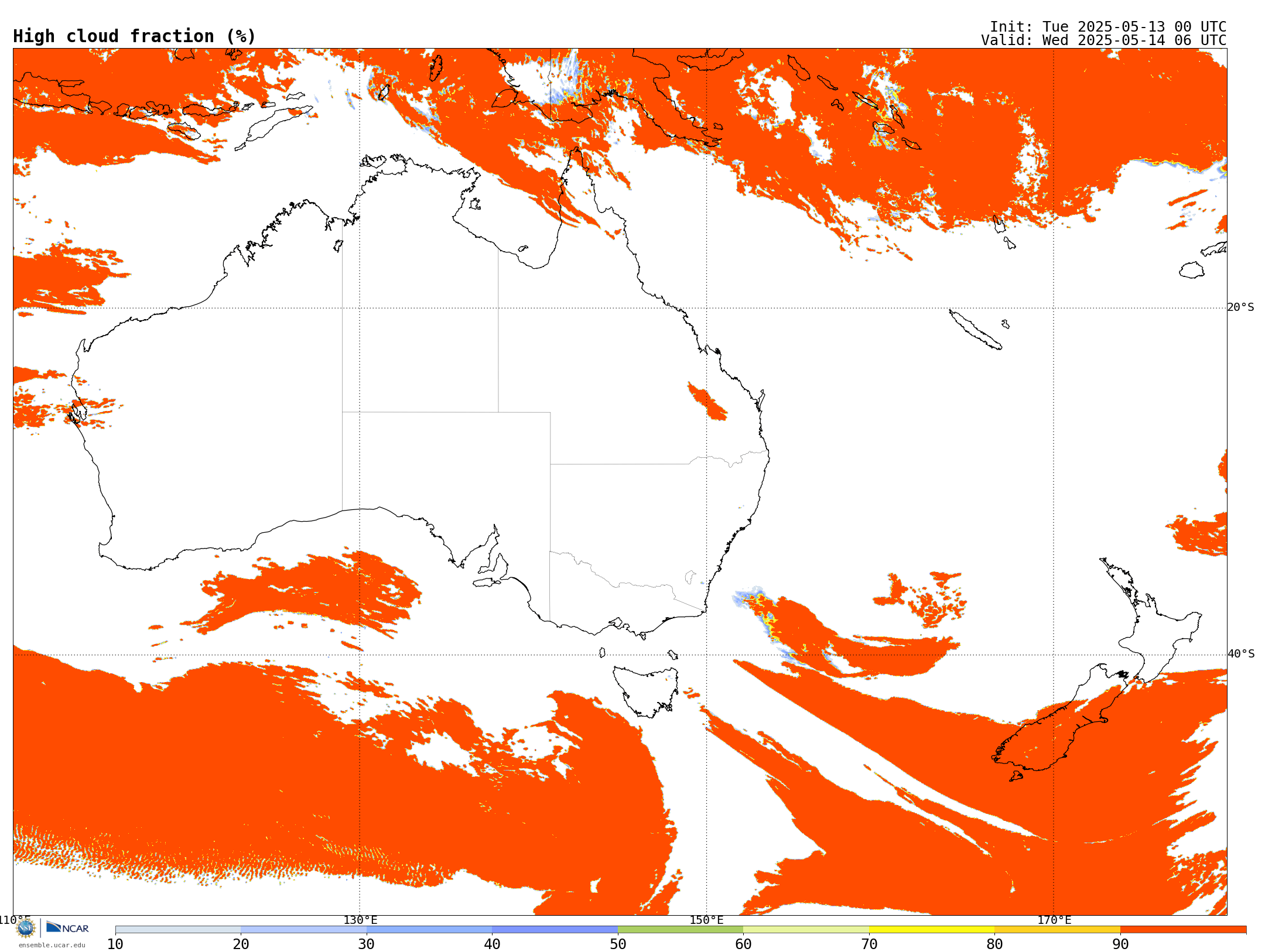This screenshot has width=1265, height=952.
Task: Click the 'High cloud fraction (%)' title
Action: tap(134, 36)
